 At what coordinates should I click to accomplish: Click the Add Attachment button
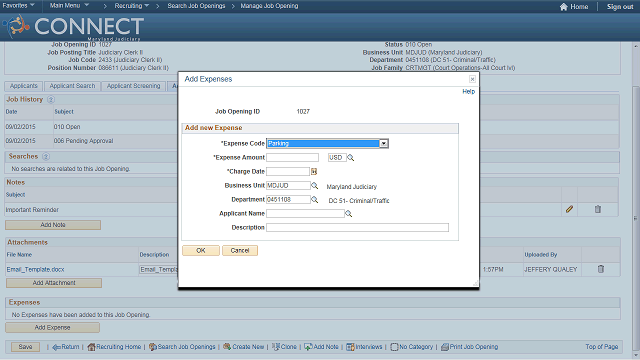[x=54, y=283]
